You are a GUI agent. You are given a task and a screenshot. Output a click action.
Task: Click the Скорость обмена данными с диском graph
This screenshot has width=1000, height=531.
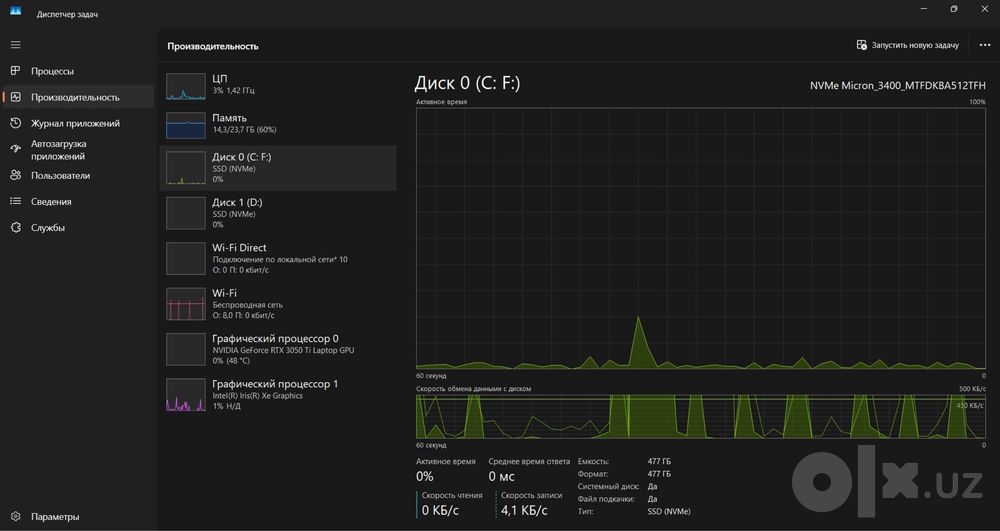coord(701,417)
